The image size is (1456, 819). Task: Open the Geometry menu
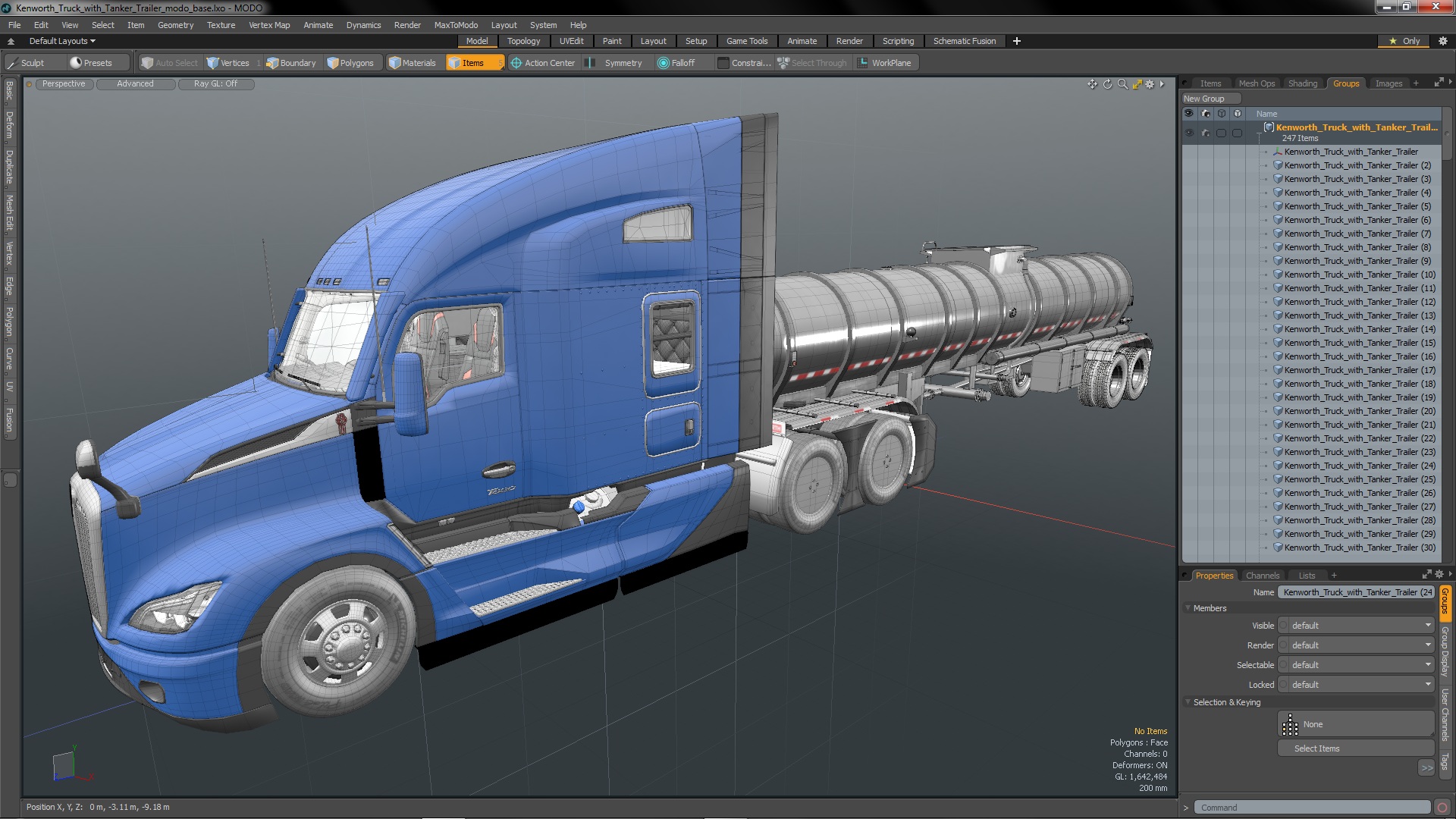175,25
